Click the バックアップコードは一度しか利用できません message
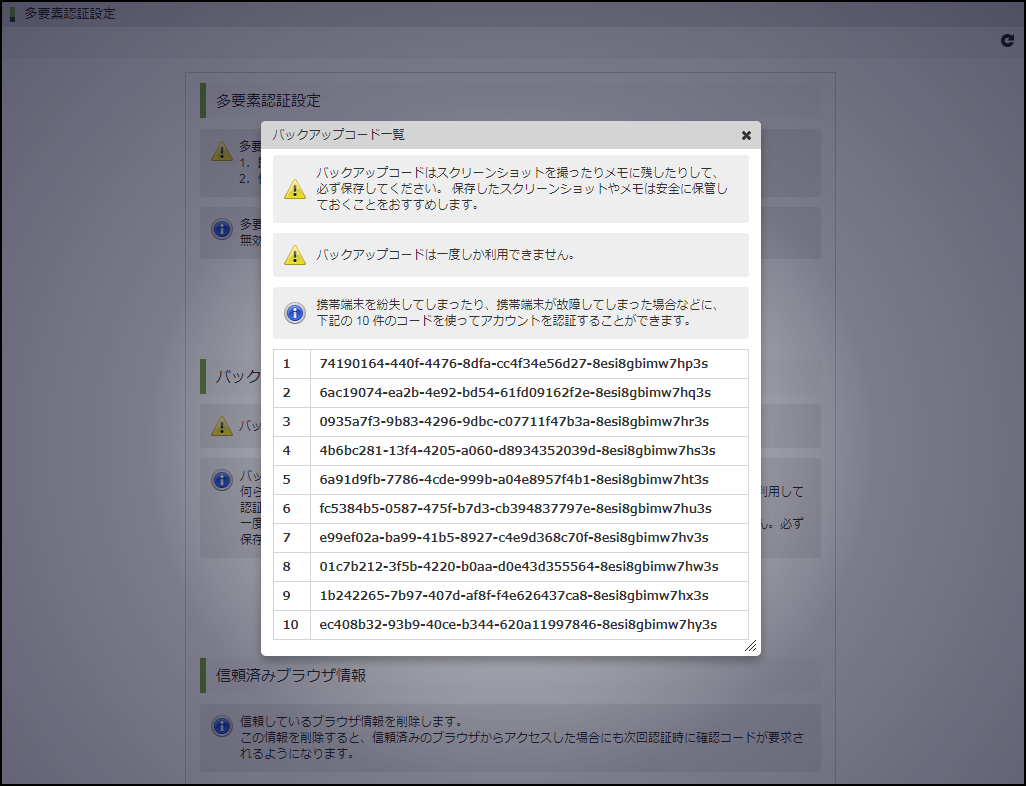The image size is (1026, 786). 446,255
